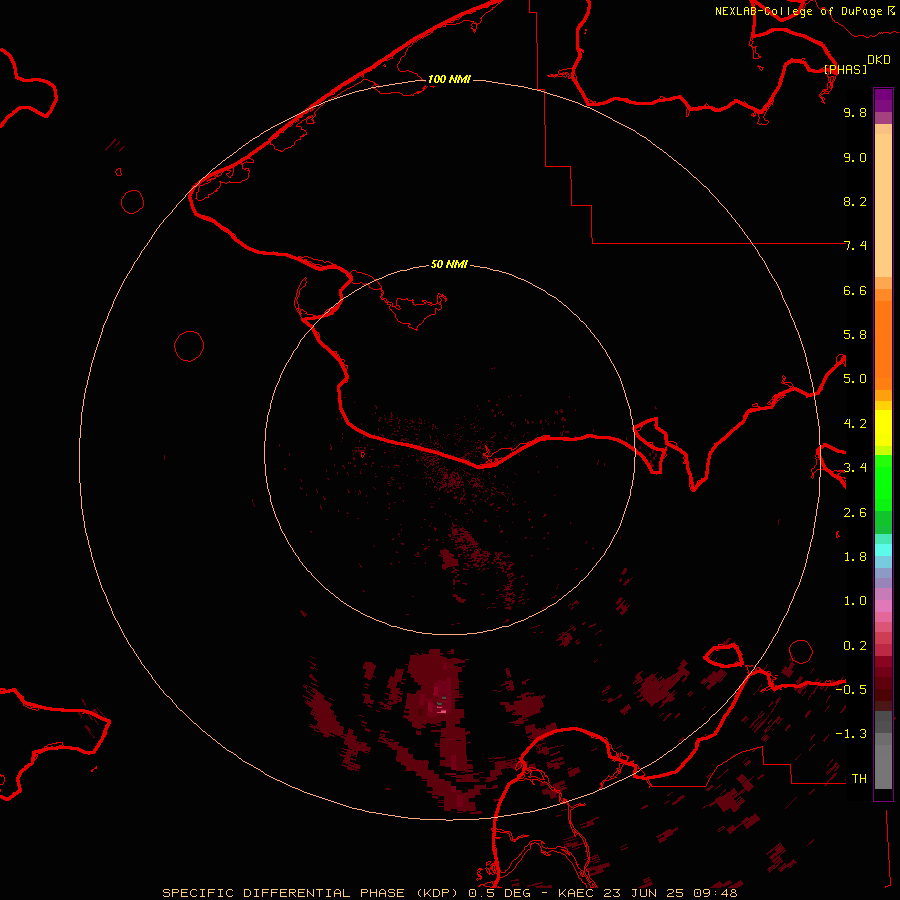Click the -0.5 legend value

point(851,690)
